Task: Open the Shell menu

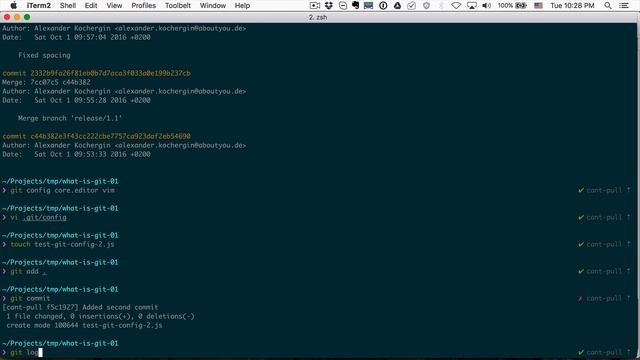Action: pos(68,6)
